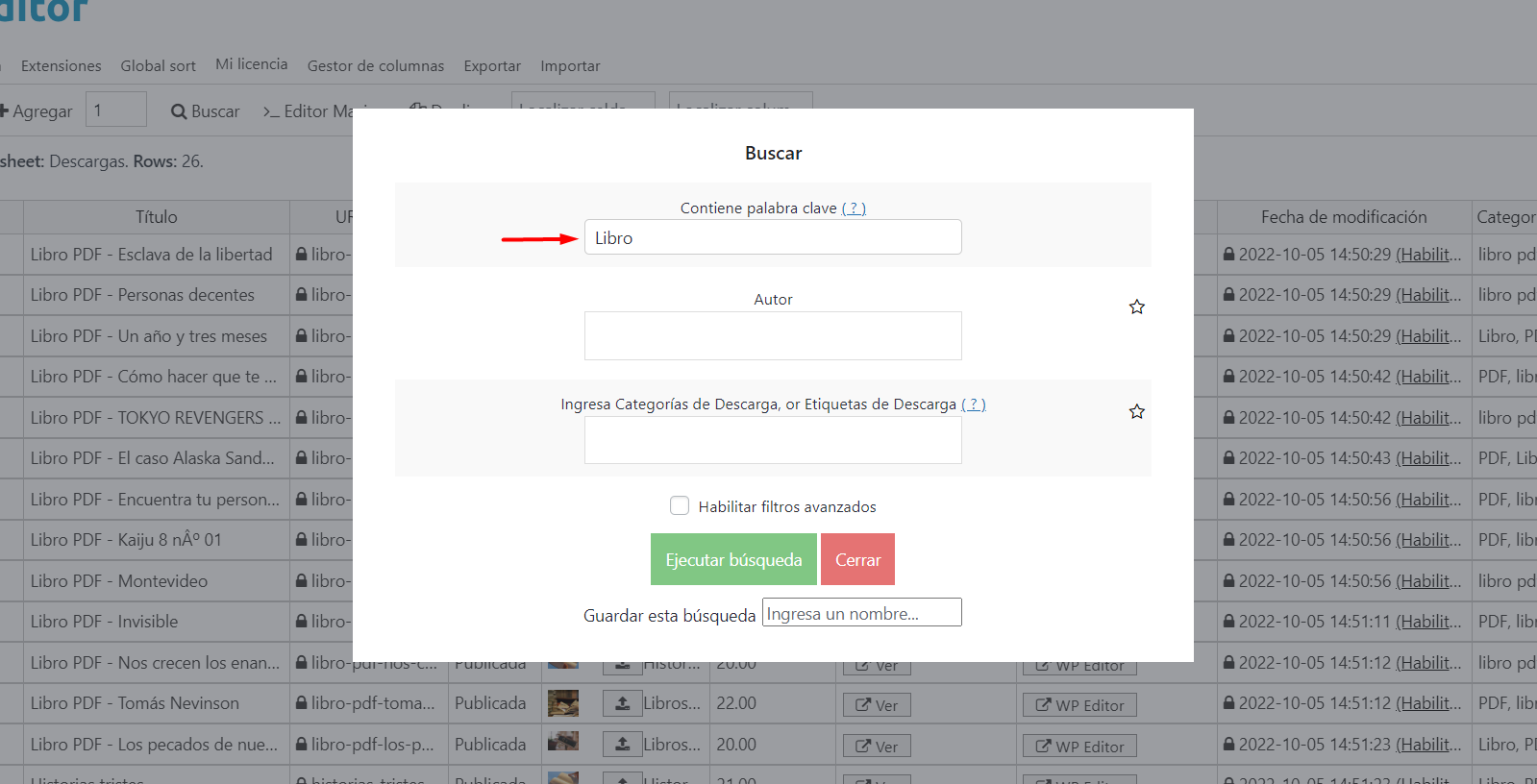Click the help link beside Contiene palabra clave

click(x=854, y=208)
